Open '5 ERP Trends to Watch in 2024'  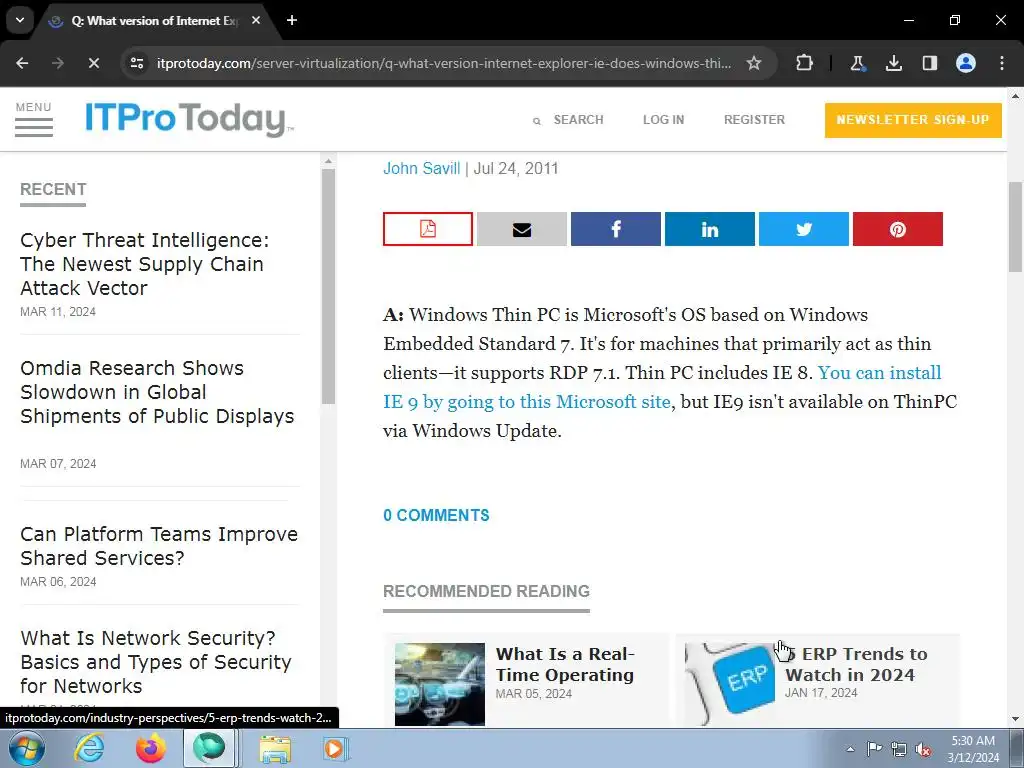(856, 664)
